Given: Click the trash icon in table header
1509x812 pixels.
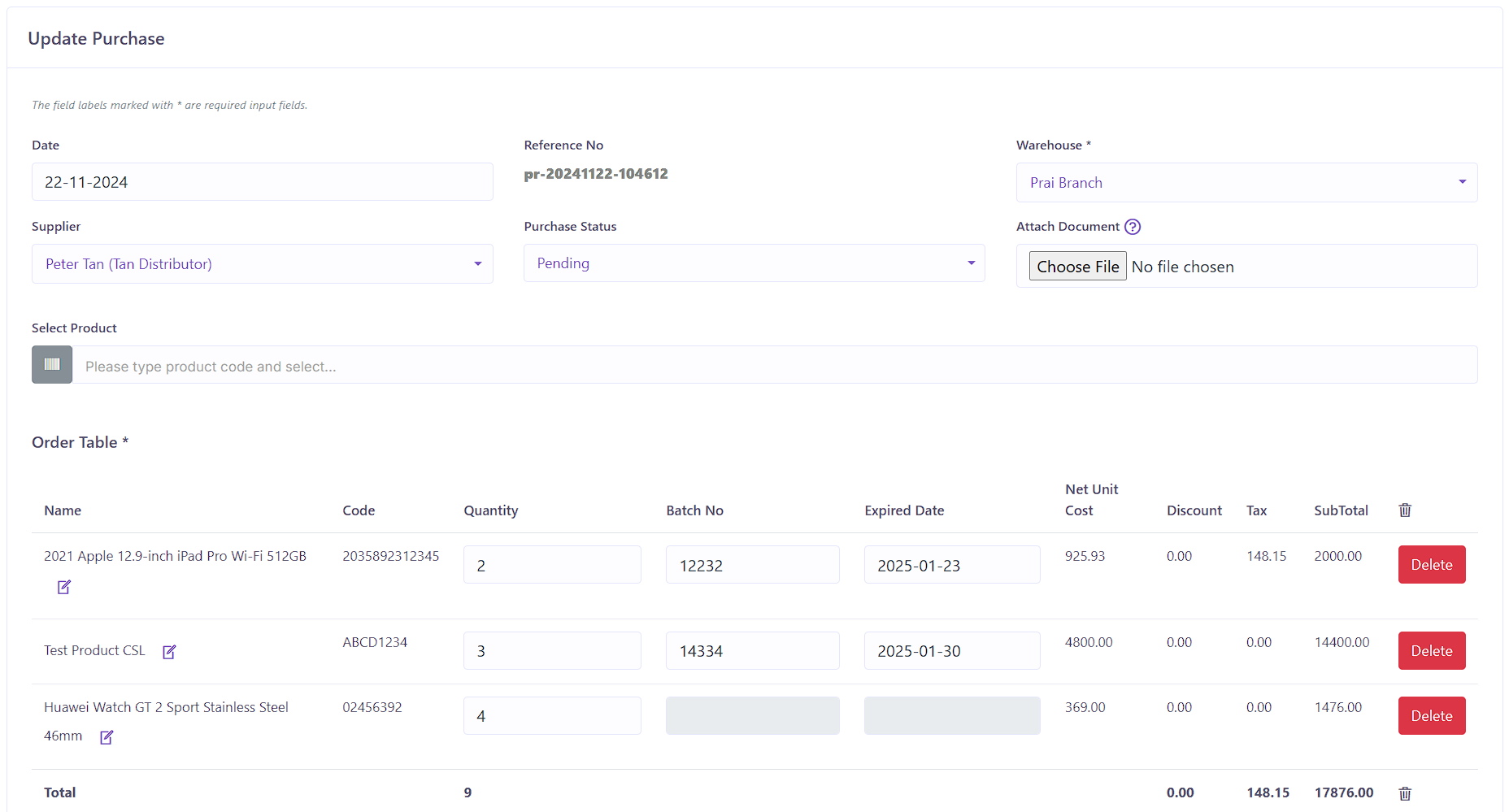Looking at the screenshot, I should pyautogui.click(x=1405, y=510).
